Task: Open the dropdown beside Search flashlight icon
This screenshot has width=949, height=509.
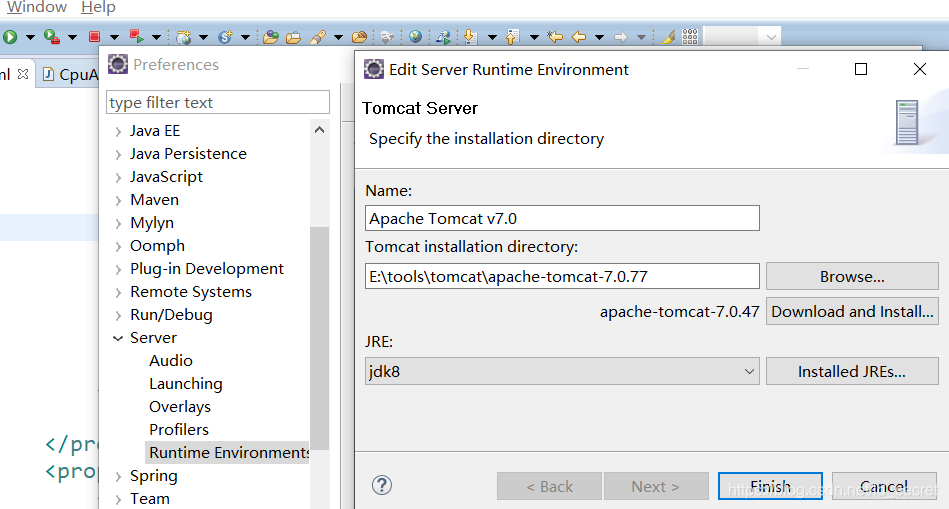Action: click(338, 38)
